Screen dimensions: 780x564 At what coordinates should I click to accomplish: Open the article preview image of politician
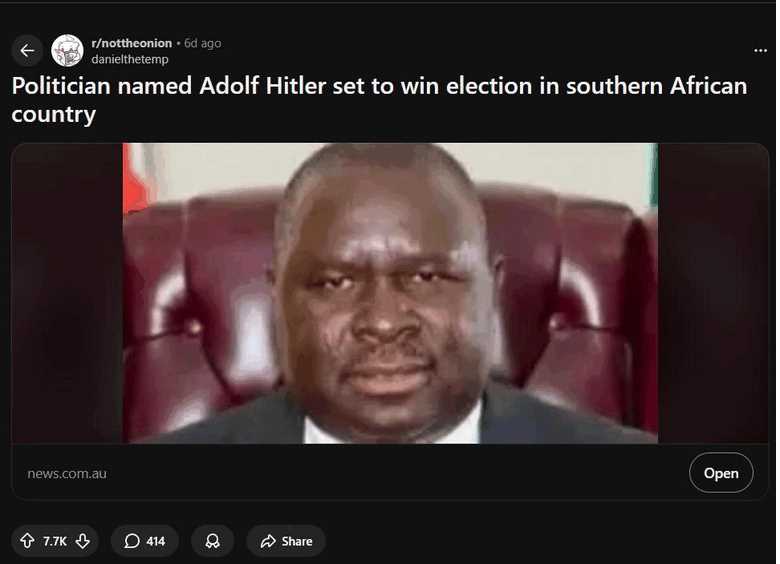(390, 293)
